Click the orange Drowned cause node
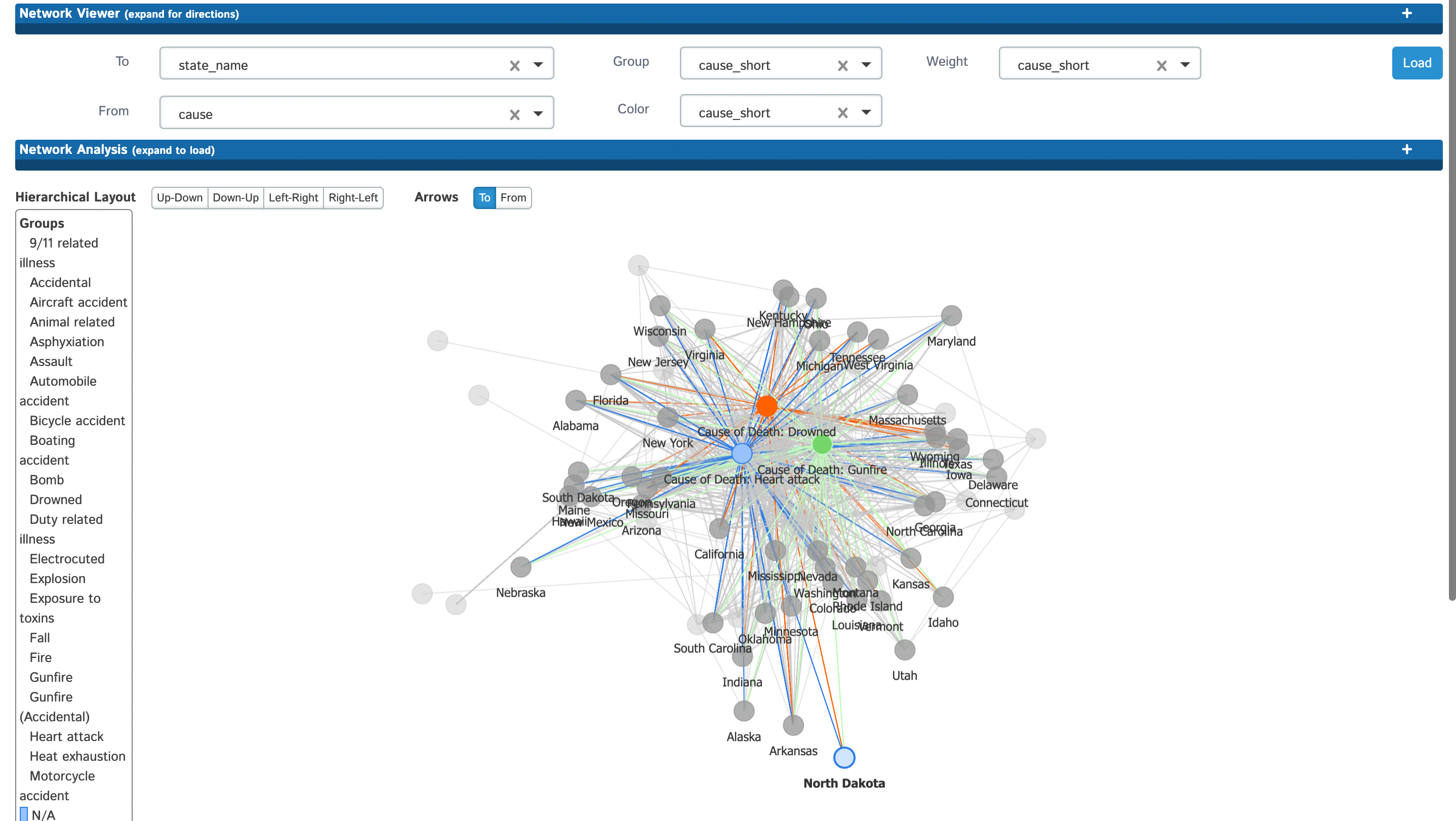Screen dimensions: 1456x821 766,406
